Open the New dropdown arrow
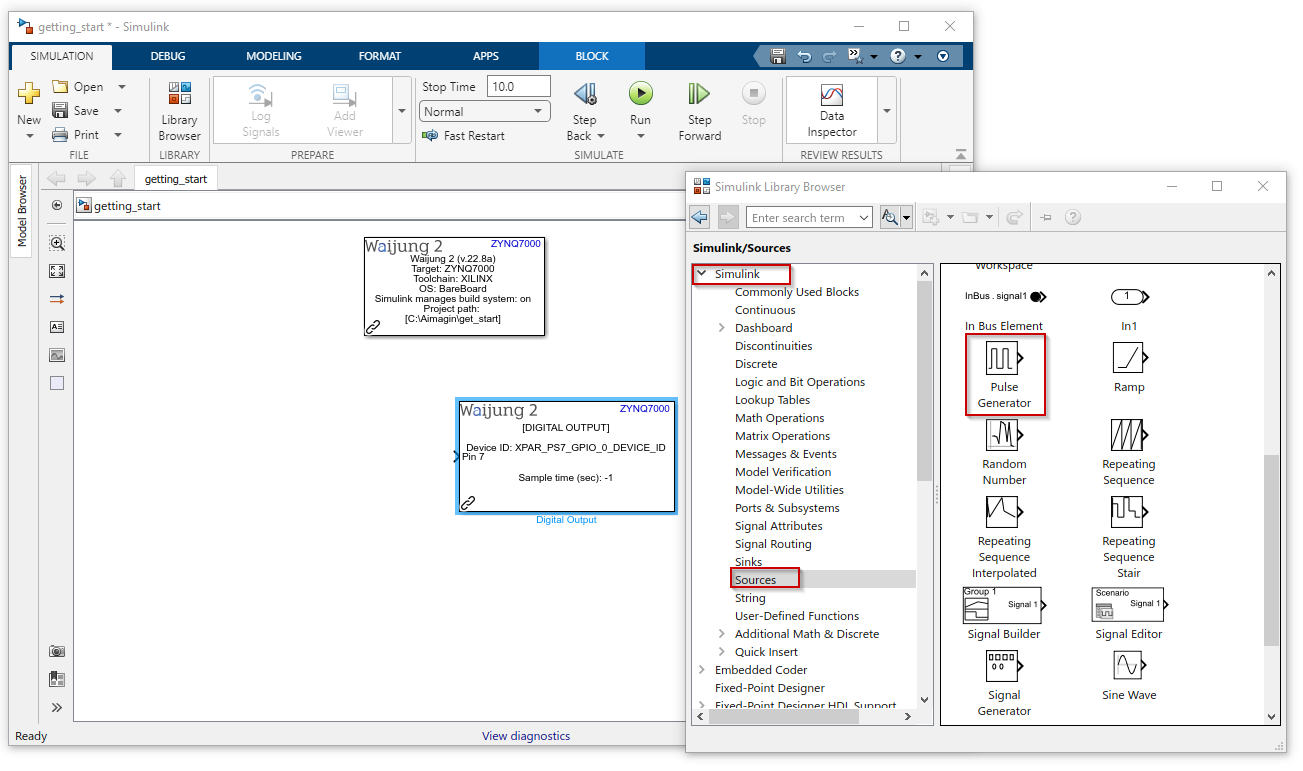Viewport: 1303px width, 771px height. [29, 136]
